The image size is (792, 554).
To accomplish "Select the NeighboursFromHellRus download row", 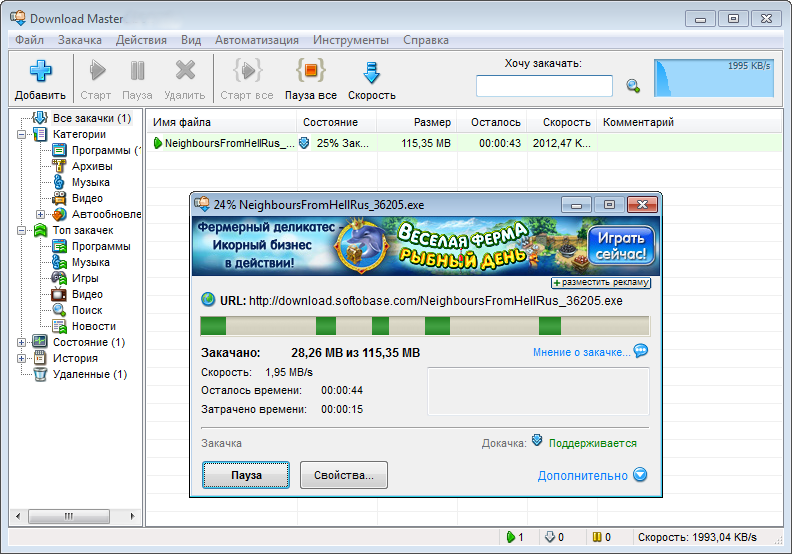I will pos(465,143).
